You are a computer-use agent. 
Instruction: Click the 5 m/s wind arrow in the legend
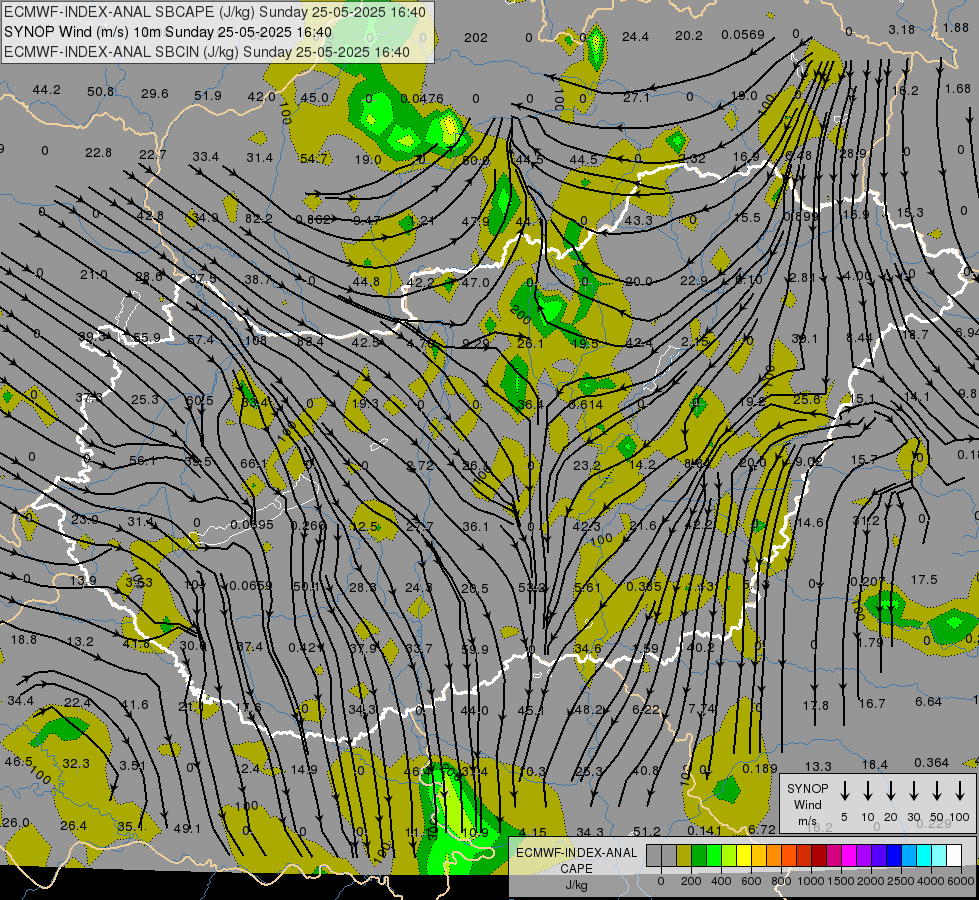pyautogui.click(x=844, y=790)
